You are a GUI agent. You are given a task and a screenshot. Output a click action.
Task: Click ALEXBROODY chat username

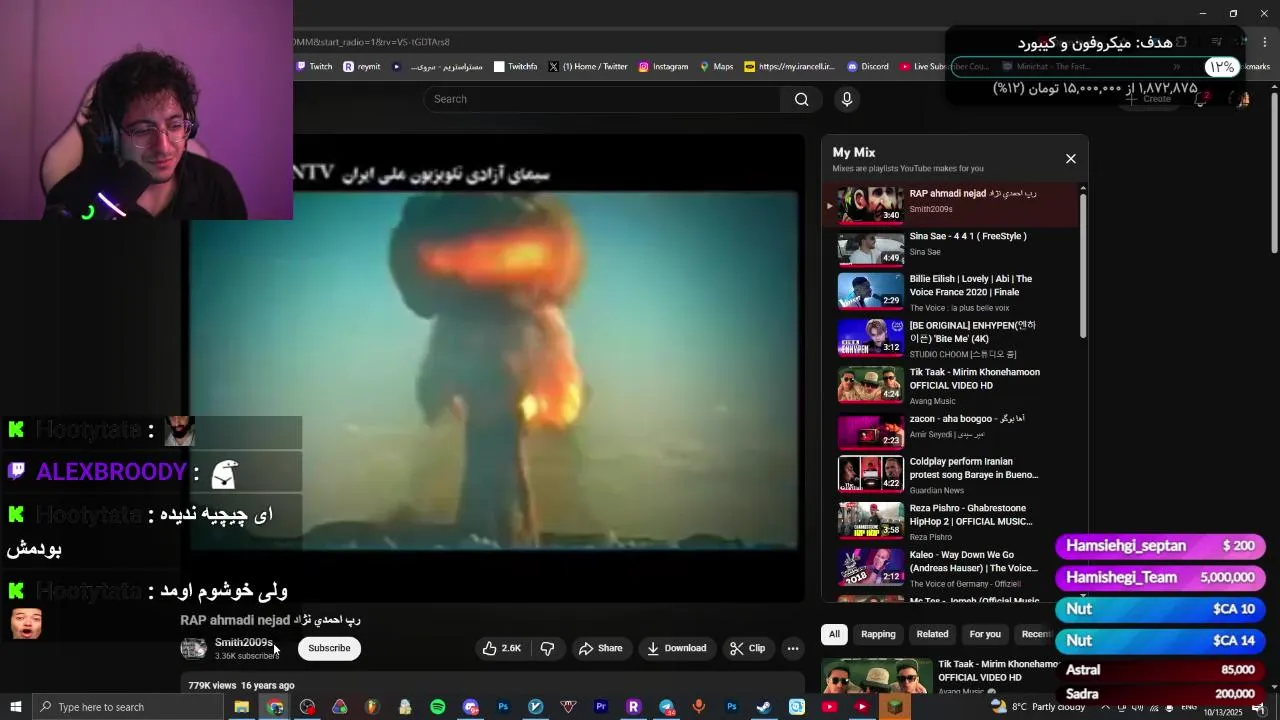click(111, 472)
